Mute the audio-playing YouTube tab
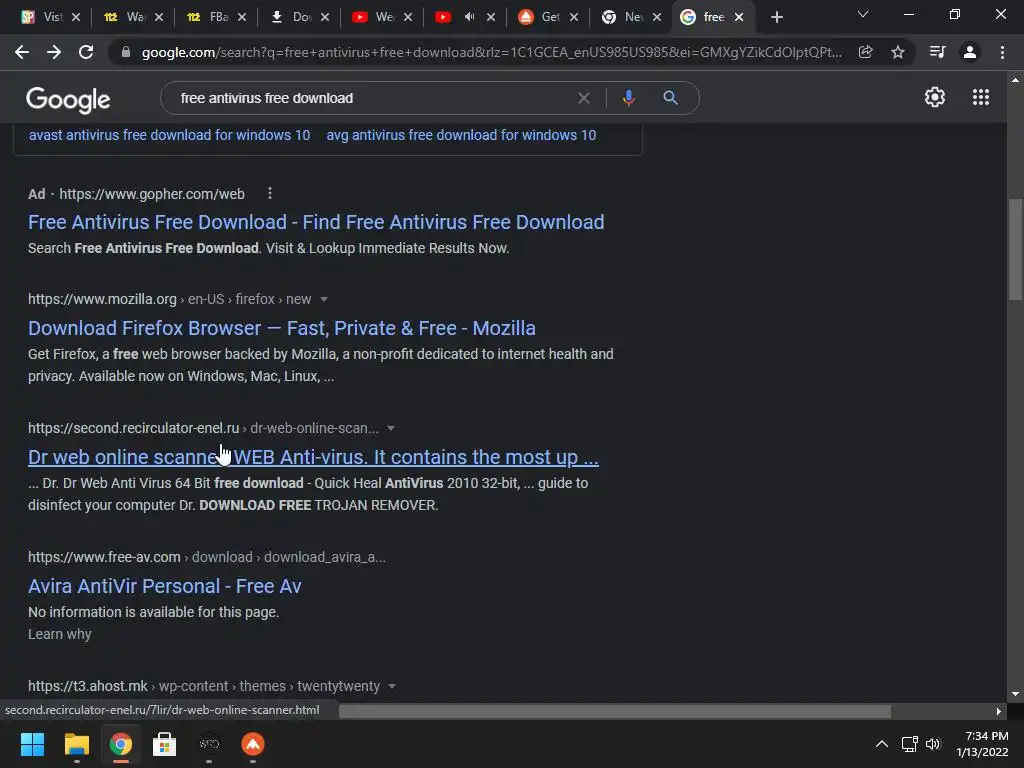Viewport: 1024px width, 768px height. pos(469,17)
